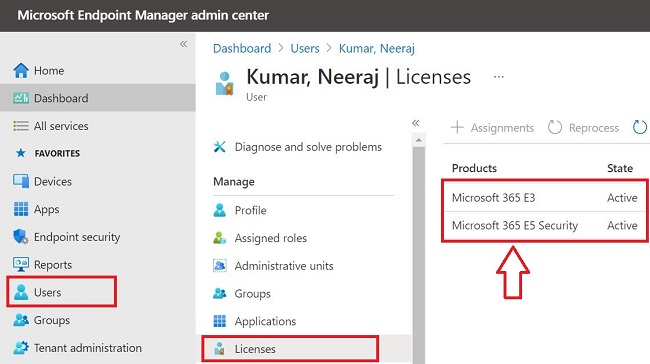
Task: Collapse the left navigation sidebar
Action: pos(184,44)
